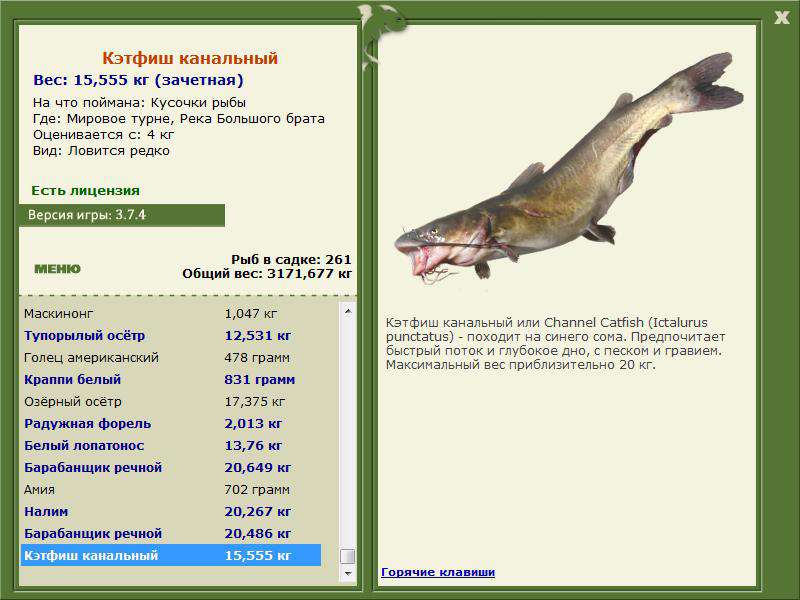This screenshot has width=800, height=600.
Task: Select Радужная форель entry
Action: click(171, 423)
